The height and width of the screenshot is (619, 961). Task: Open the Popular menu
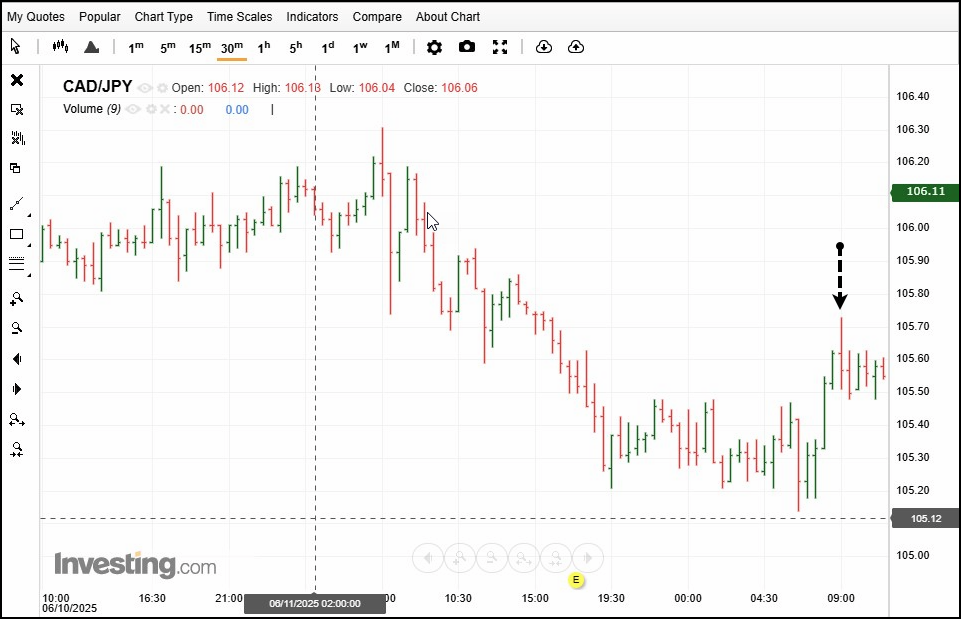(100, 17)
